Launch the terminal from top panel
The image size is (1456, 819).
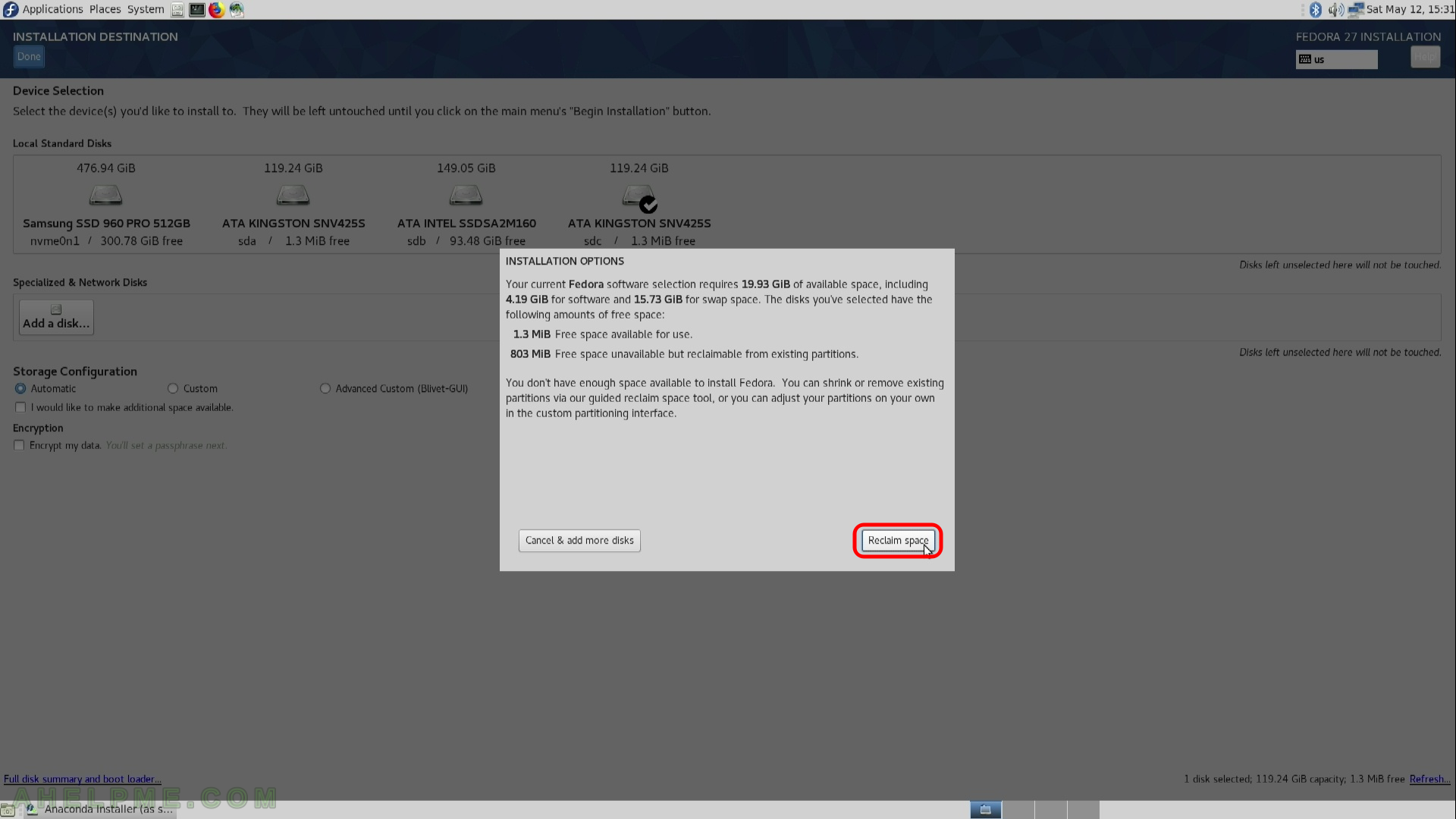tap(196, 10)
